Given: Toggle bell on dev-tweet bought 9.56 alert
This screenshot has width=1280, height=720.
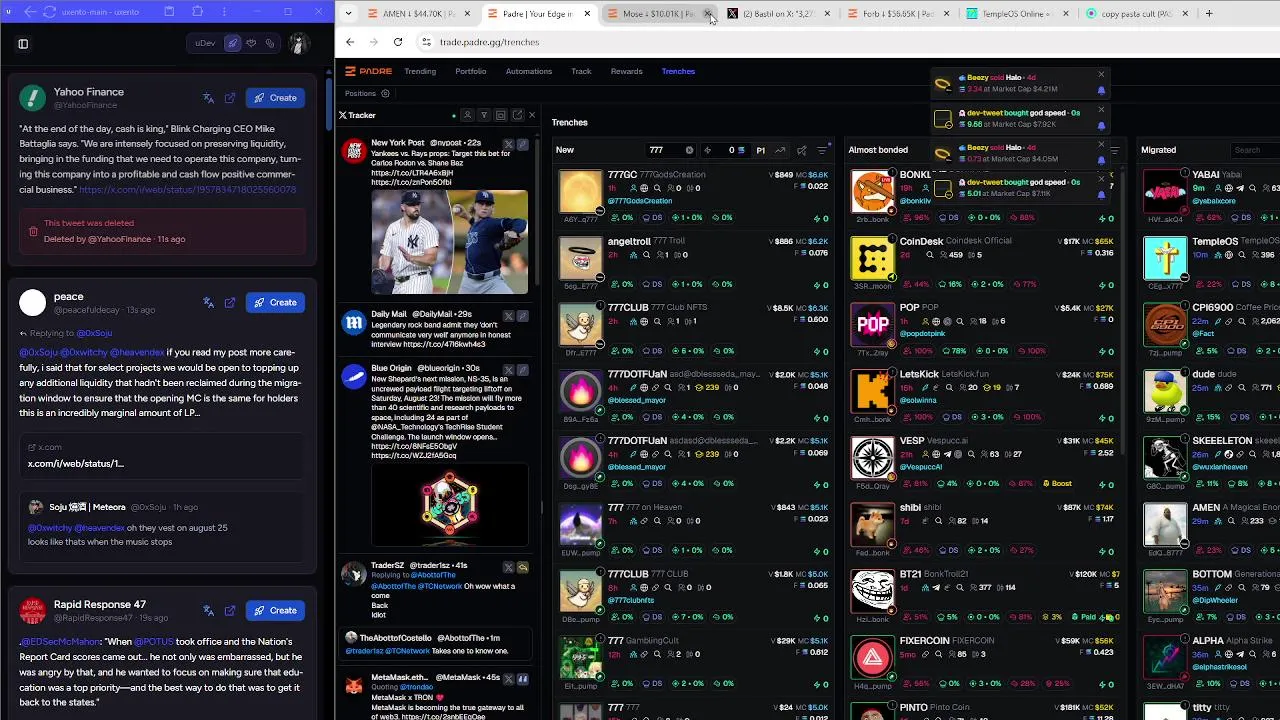Looking at the screenshot, I should pos(1101,125).
